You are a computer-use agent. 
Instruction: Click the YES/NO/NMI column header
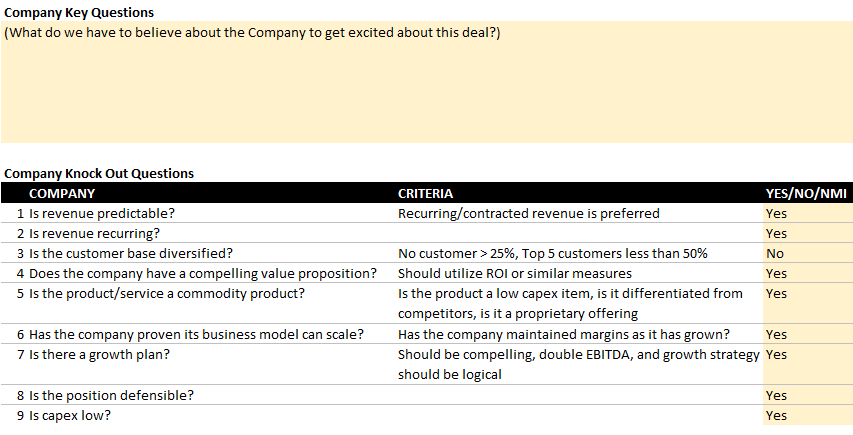pos(806,193)
